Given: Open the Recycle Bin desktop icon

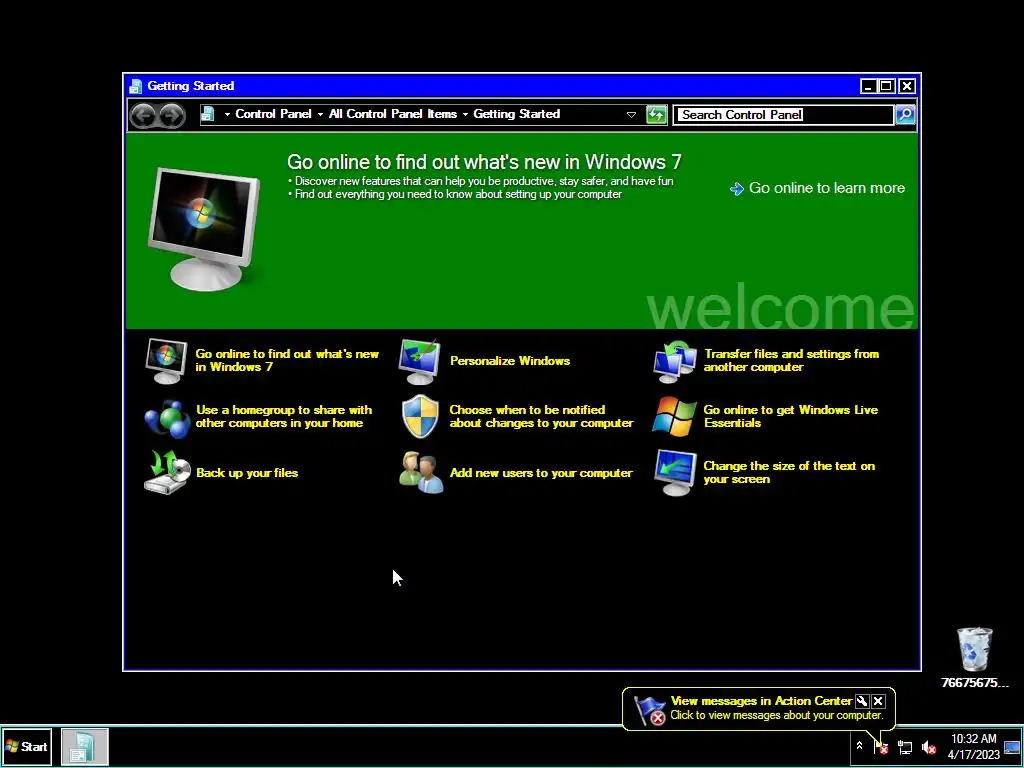Looking at the screenshot, I should 974,657.
